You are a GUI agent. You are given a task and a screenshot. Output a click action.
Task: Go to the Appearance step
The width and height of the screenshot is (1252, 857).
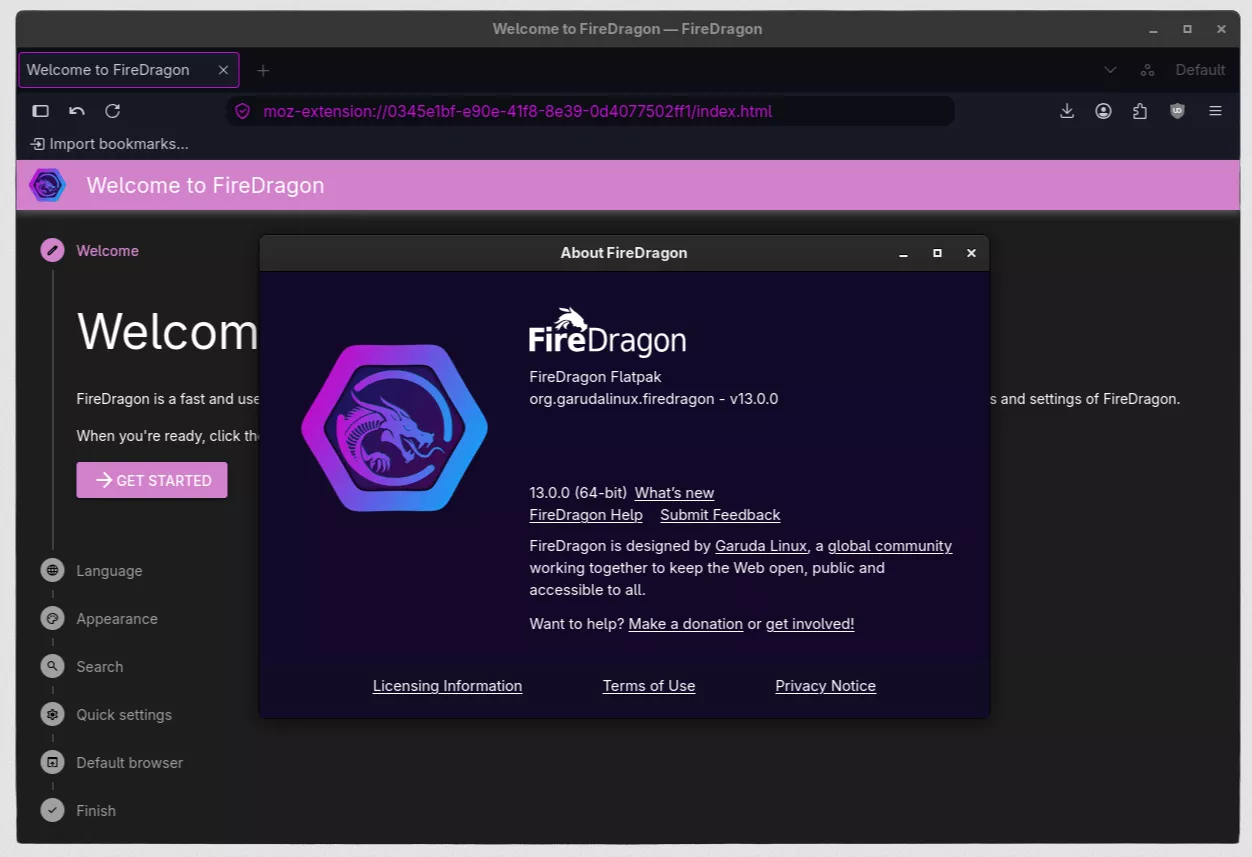117,618
